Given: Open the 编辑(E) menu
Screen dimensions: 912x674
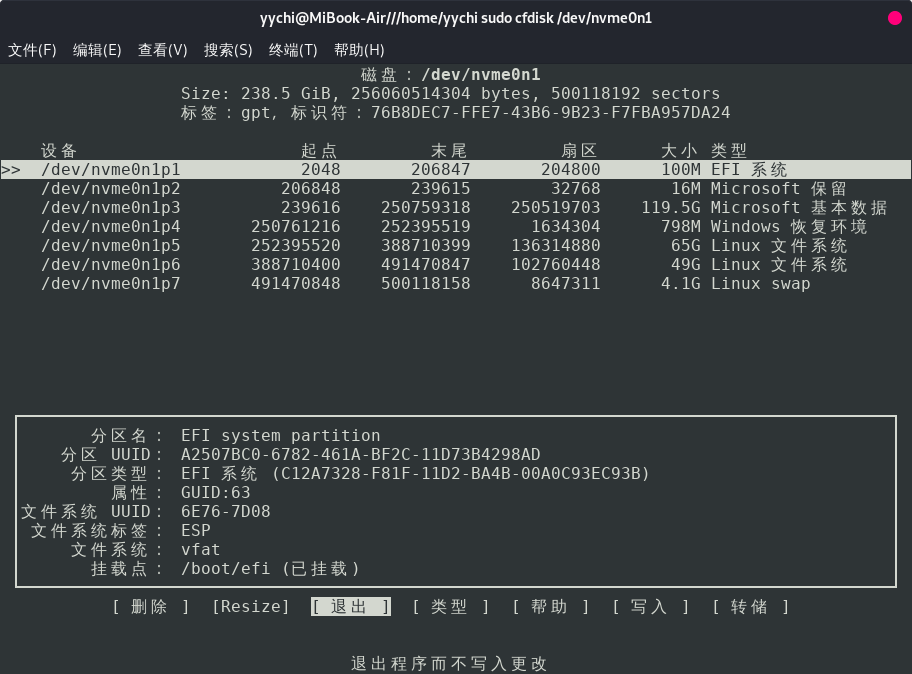Looking at the screenshot, I should coord(97,50).
